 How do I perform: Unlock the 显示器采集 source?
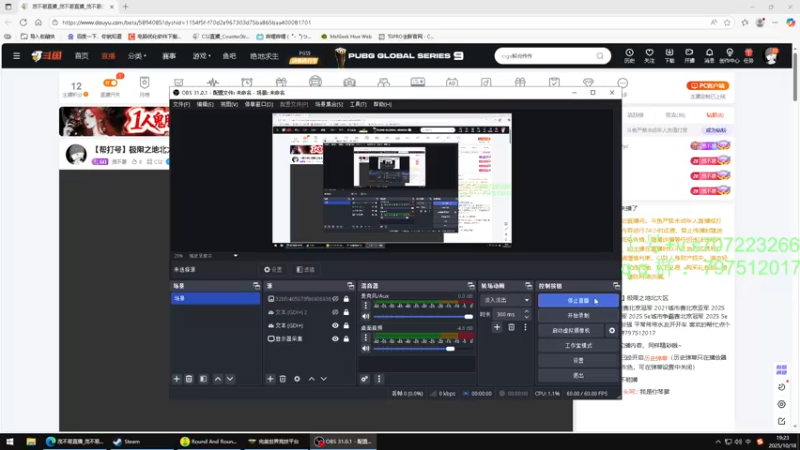pos(346,339)
